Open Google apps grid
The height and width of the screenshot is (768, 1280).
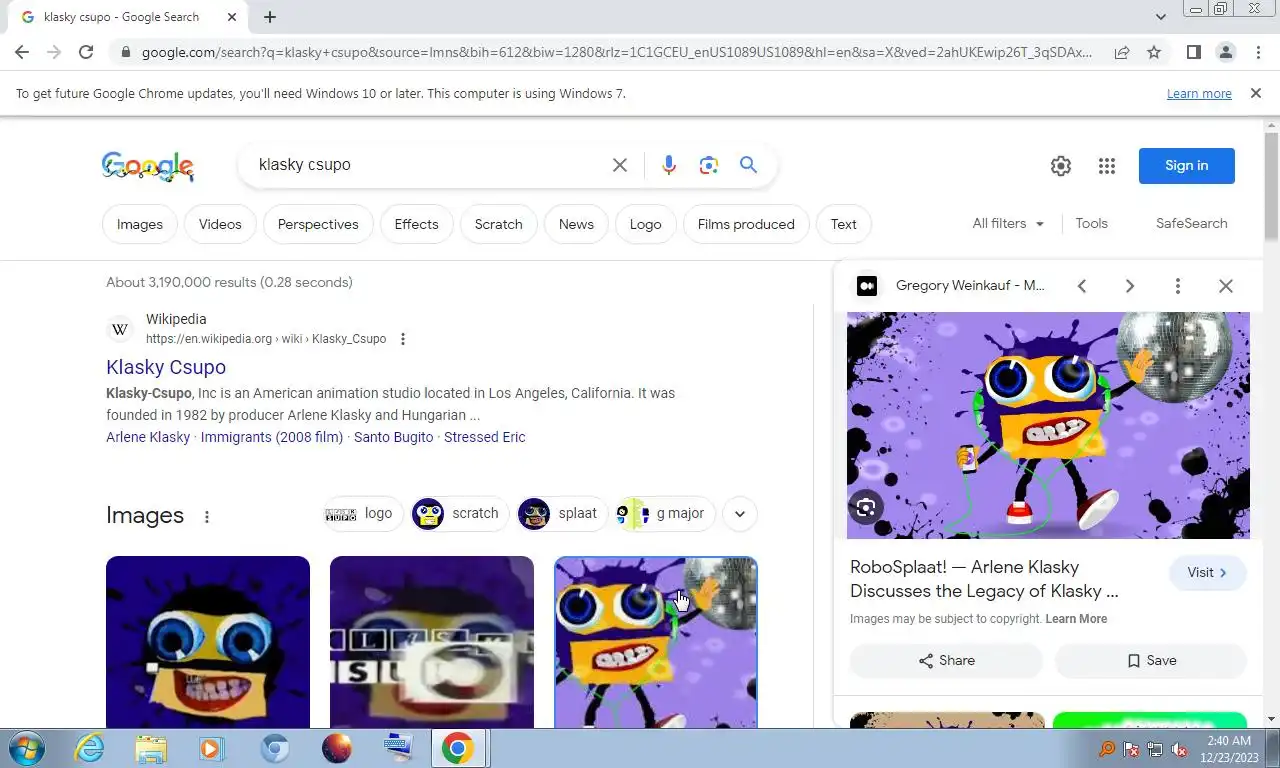[x=1106, y=166]
